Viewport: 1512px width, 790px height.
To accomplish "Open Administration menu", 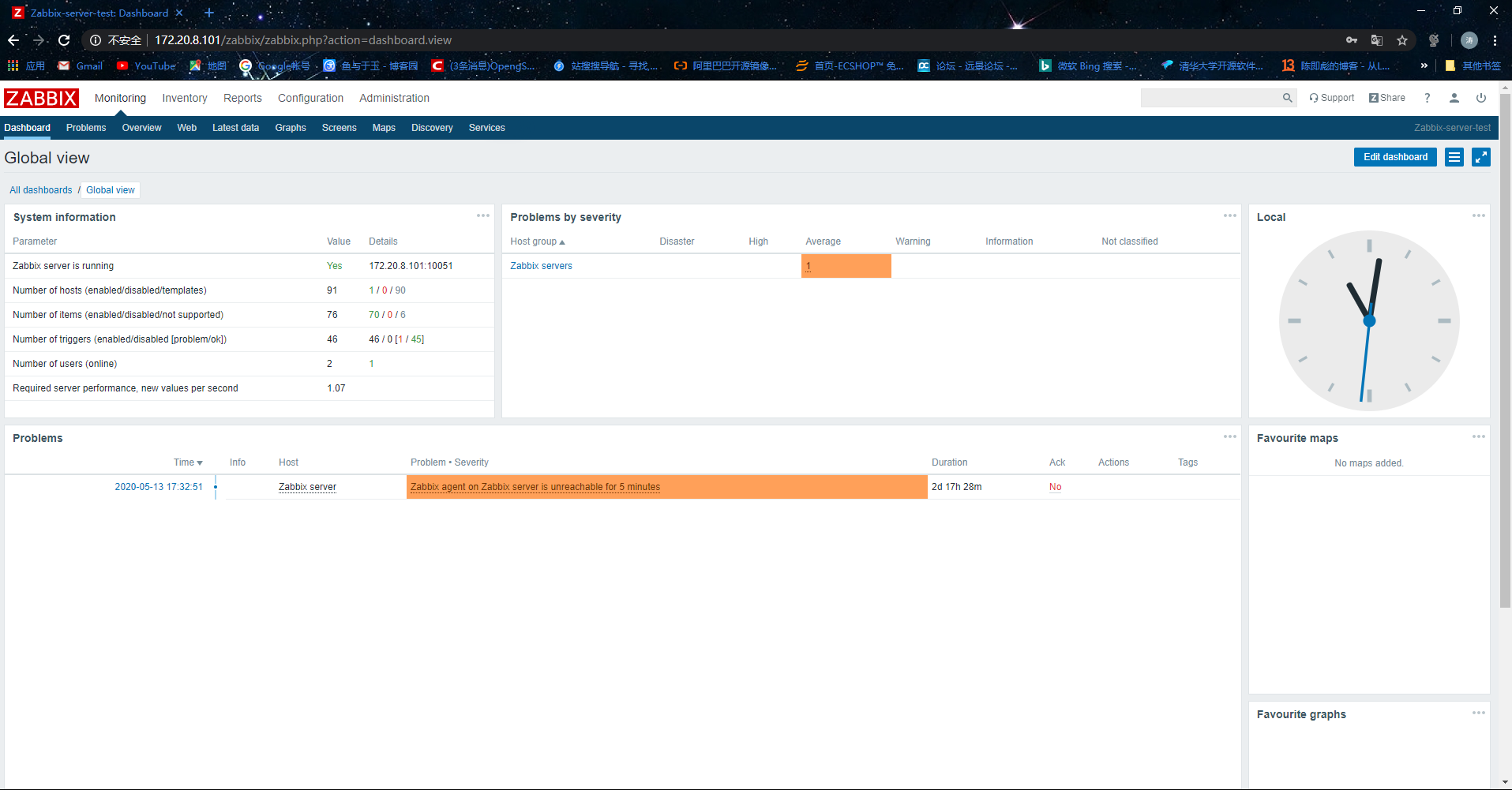I will (x=394, y=98).
